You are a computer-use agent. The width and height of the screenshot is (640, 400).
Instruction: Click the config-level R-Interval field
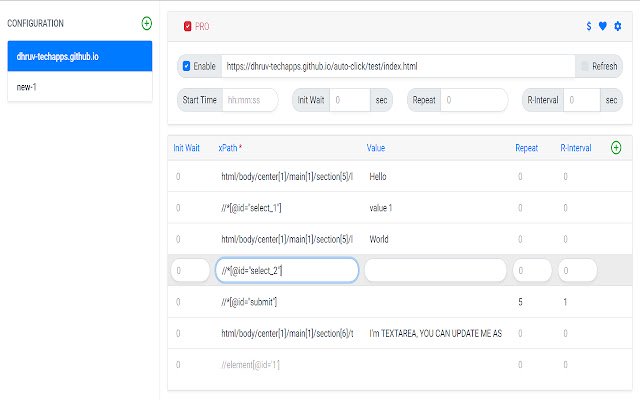pyautogui.click(x=582, y=100)
